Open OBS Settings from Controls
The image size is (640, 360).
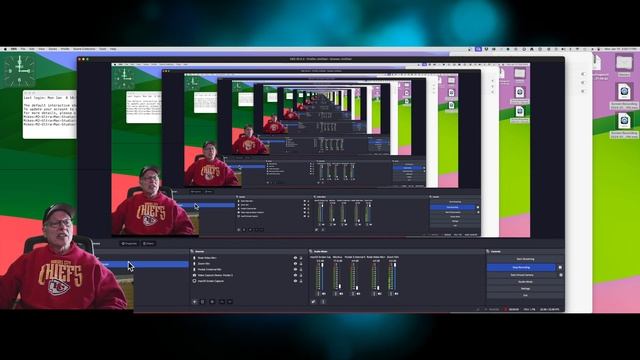(x=525, y=289)
